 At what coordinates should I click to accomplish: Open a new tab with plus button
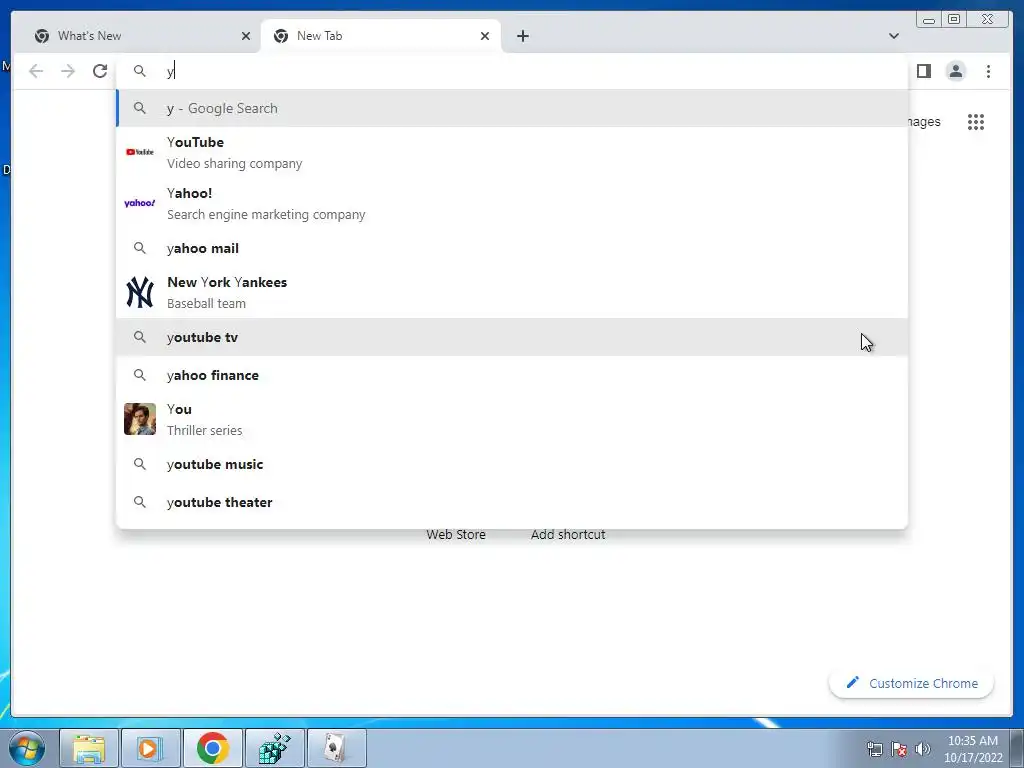(x=522, y=36)
